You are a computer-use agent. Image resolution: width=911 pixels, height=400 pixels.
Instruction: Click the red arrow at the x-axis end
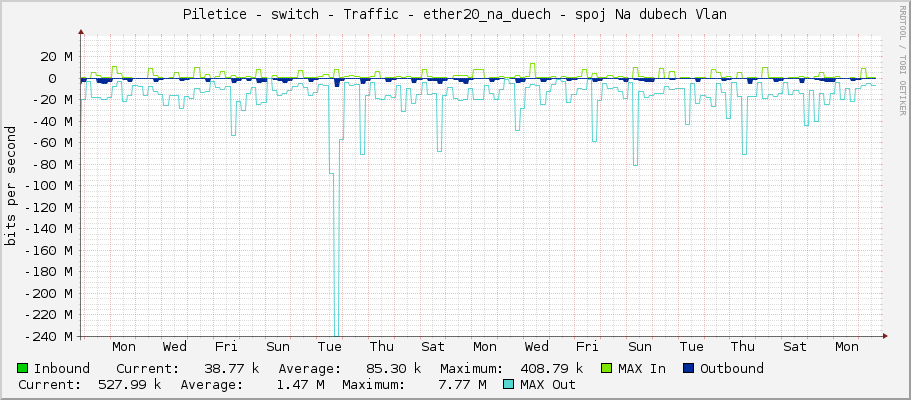pyautogui.click(x=885, y=335)
